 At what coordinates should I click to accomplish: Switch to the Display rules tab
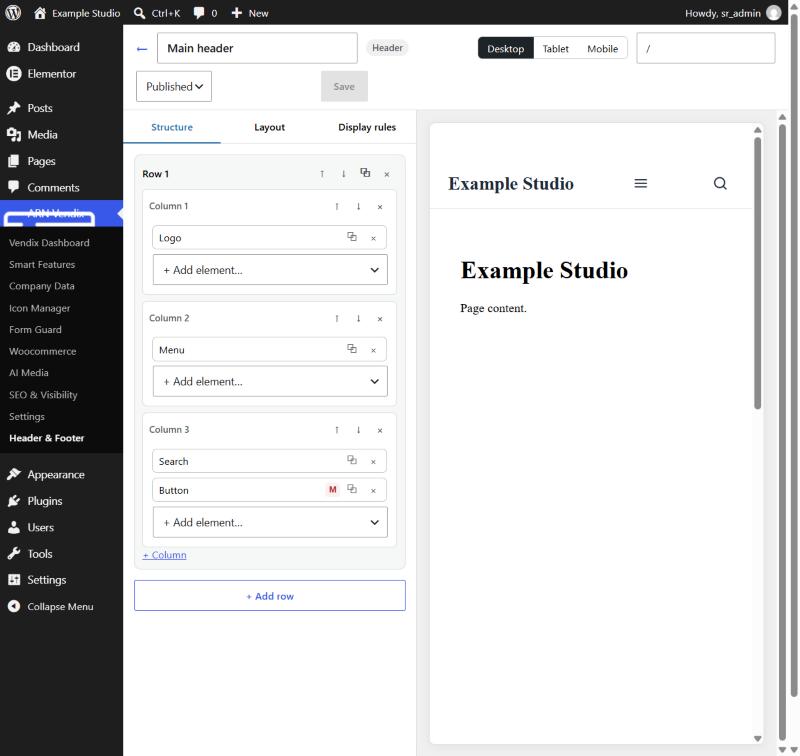click(x=367, y=127)
